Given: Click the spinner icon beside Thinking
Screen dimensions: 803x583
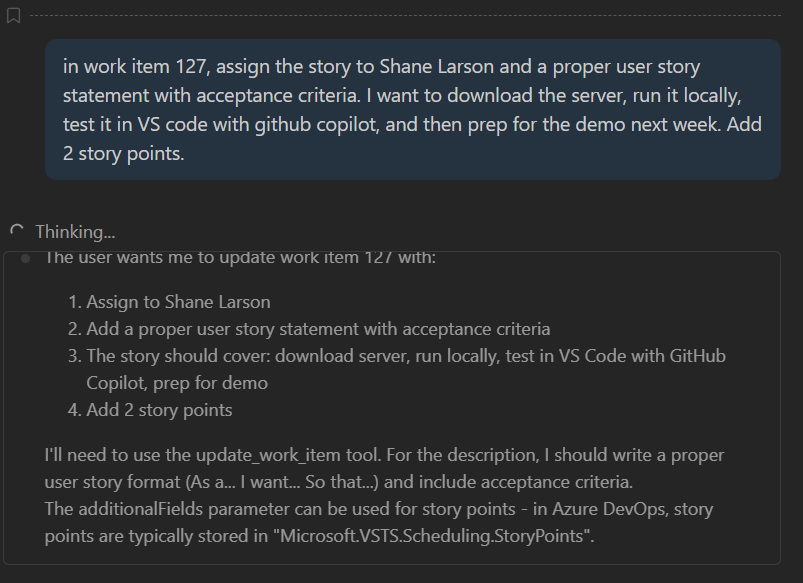Looking at the screenshot, I should coord(16,231).
